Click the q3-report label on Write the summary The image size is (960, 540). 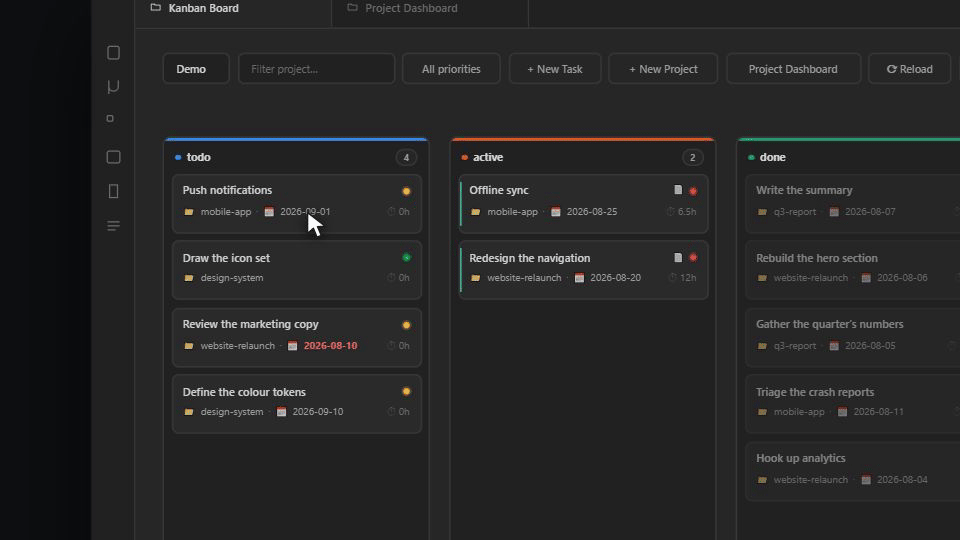[795, 212]
